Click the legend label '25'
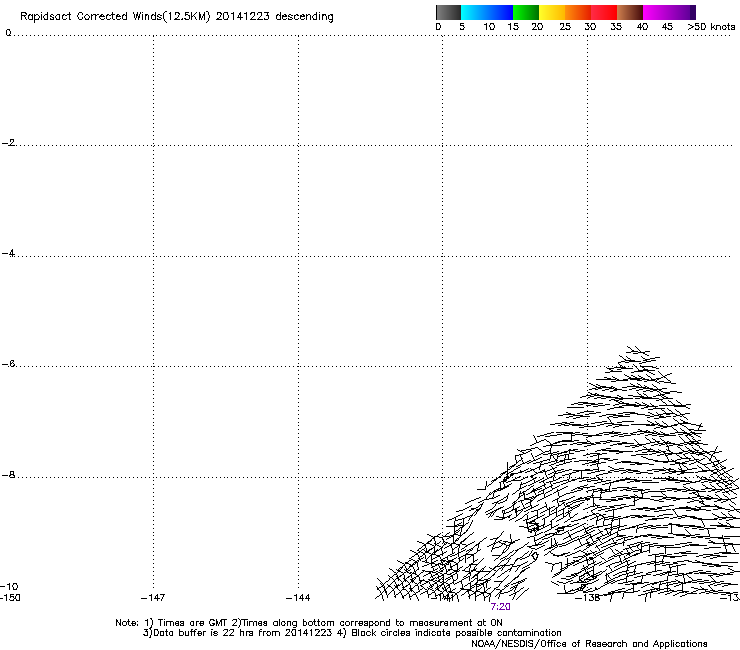 (x=564, y=27)
